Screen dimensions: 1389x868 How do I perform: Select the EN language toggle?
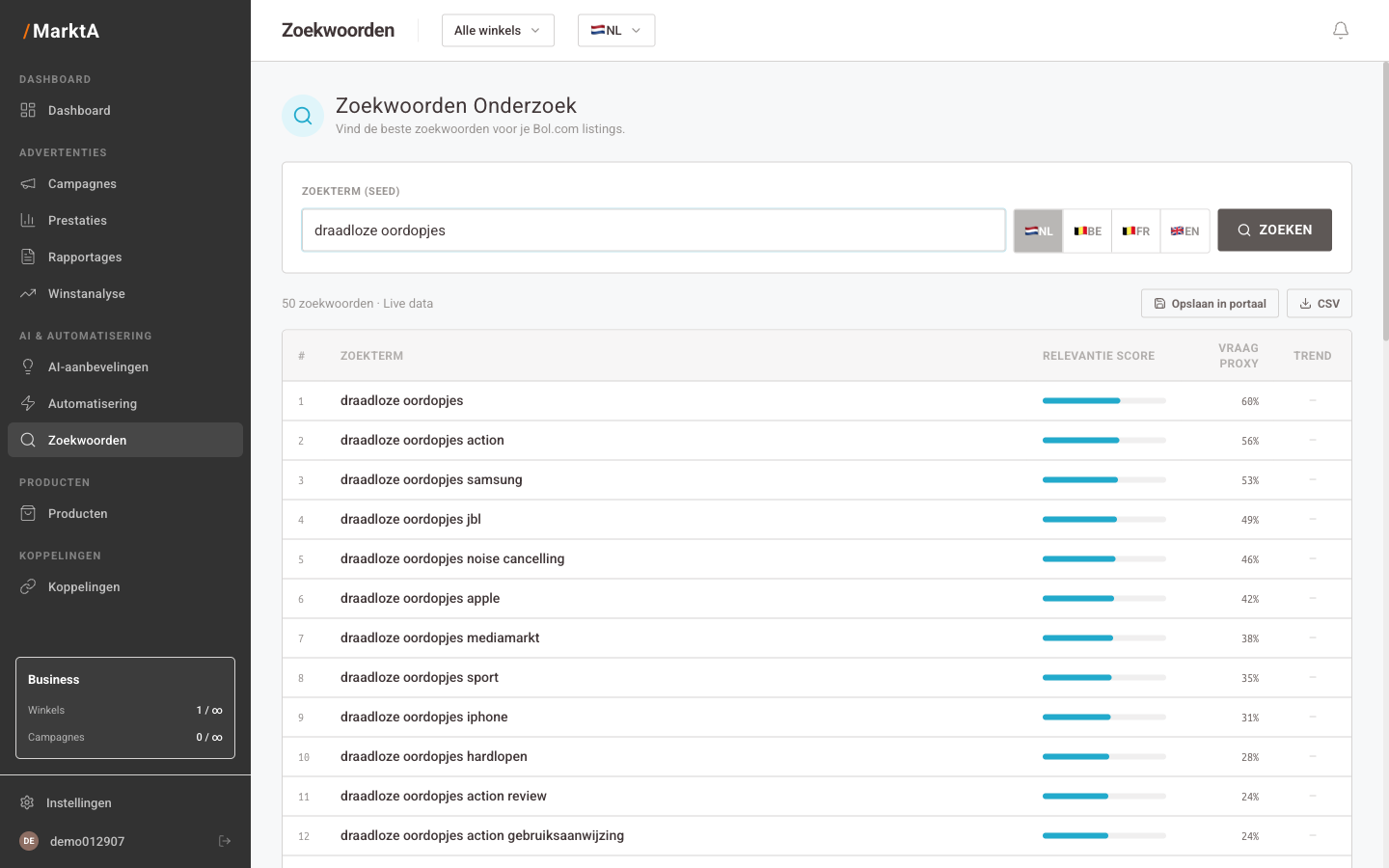[1185, 231]
